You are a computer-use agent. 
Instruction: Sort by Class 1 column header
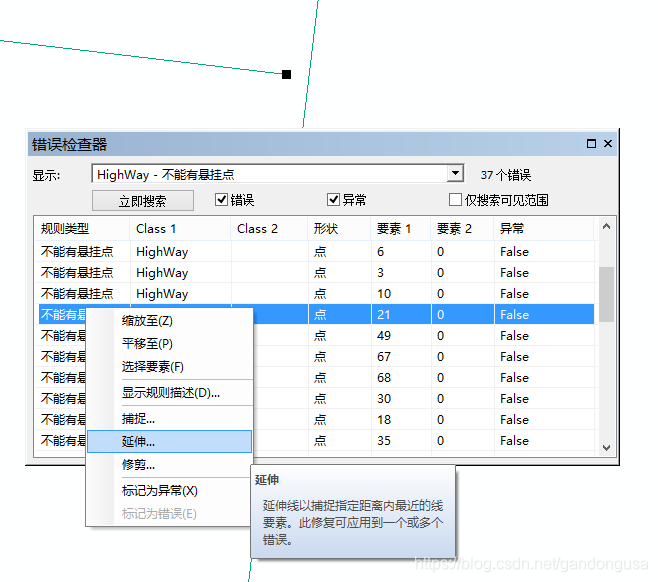click(180, 229)
